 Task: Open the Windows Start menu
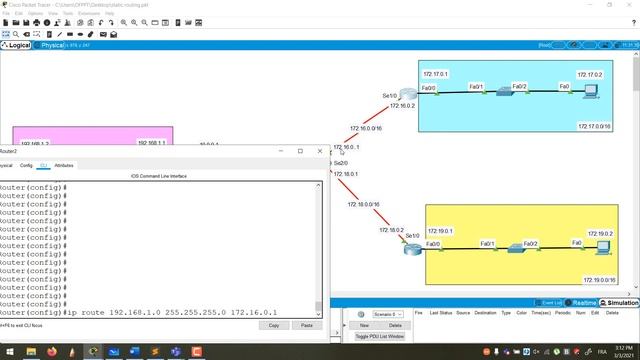tap(10, 351)
